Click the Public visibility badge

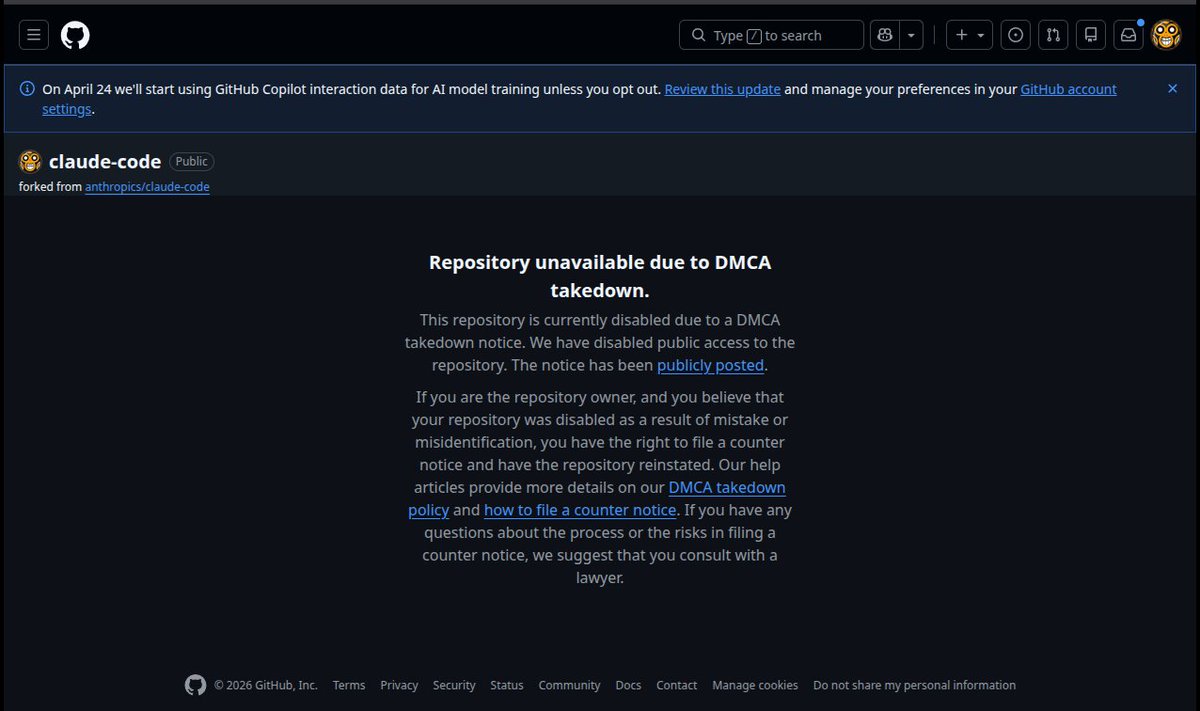coord(191,161)
